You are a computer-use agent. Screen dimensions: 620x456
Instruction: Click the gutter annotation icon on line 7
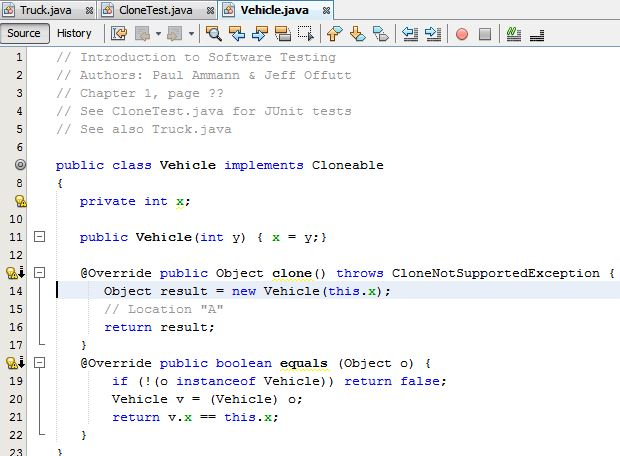coord(20,165)
